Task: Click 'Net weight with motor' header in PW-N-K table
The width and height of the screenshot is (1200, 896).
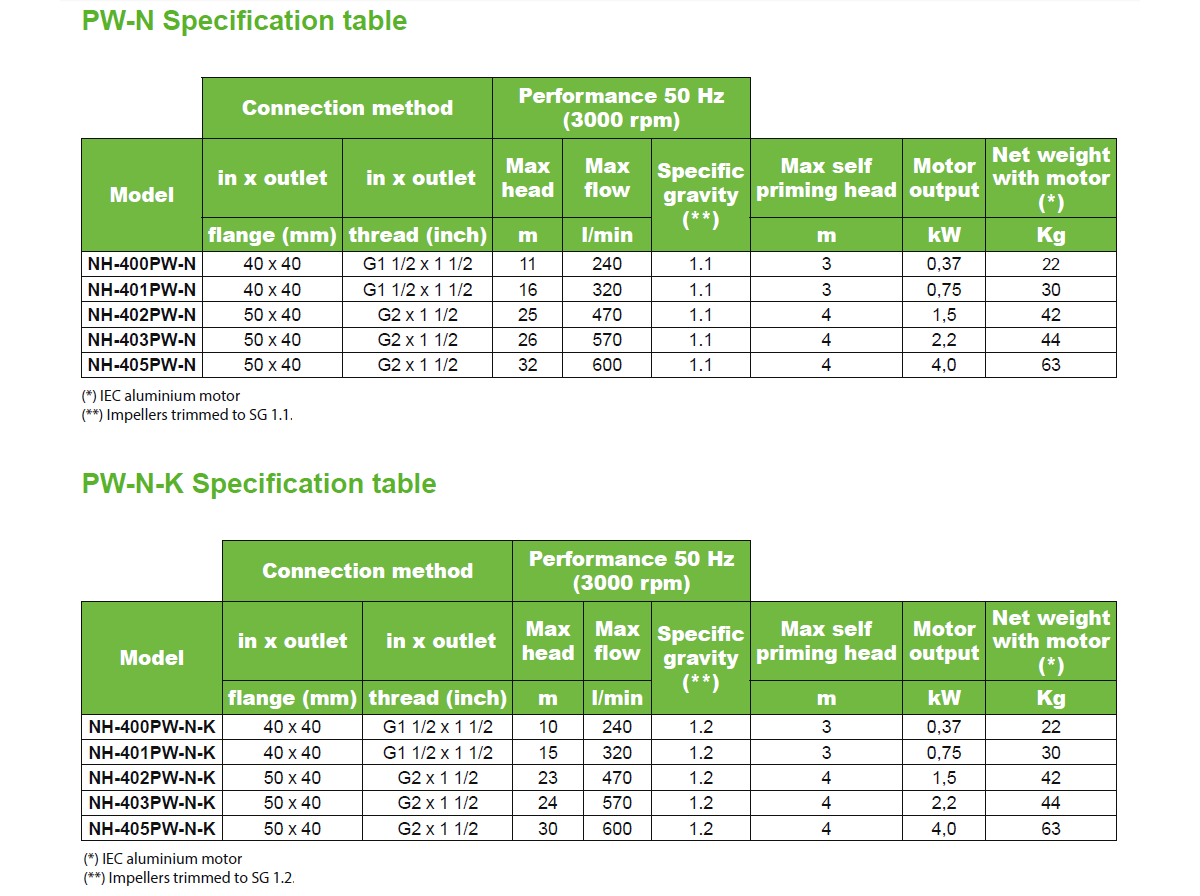Action: coord(1050,641)
